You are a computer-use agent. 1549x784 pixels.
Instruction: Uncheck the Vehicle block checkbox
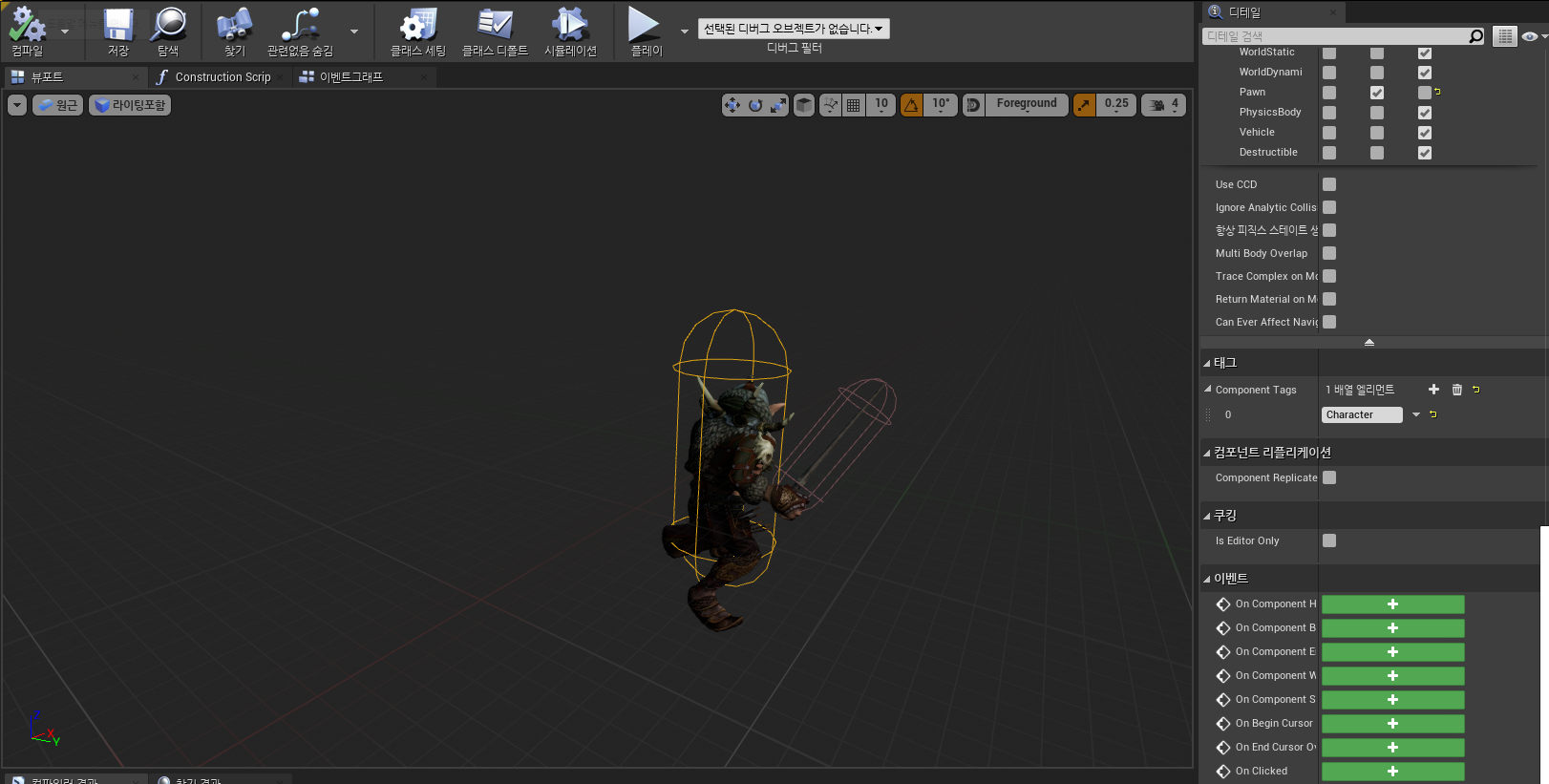click(x=1425, y=133)
